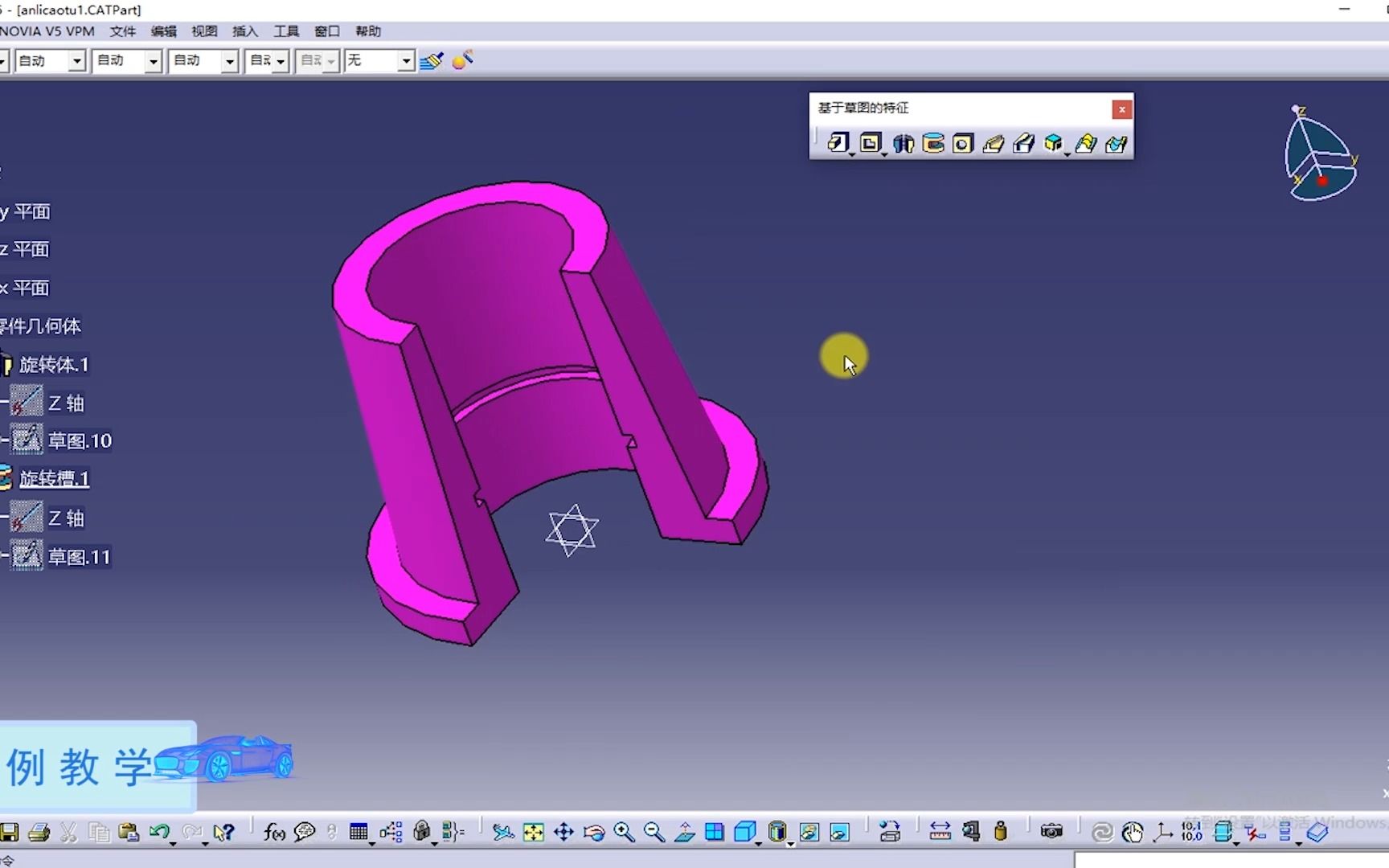Open the Isometric quick view cube
The image size is (1389, 868).
coord(745,832)
